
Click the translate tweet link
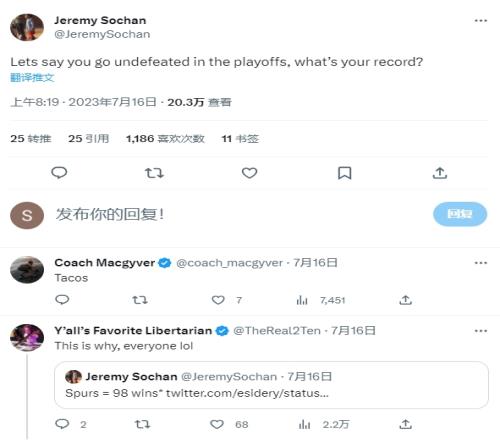click(x=32, y=78)
